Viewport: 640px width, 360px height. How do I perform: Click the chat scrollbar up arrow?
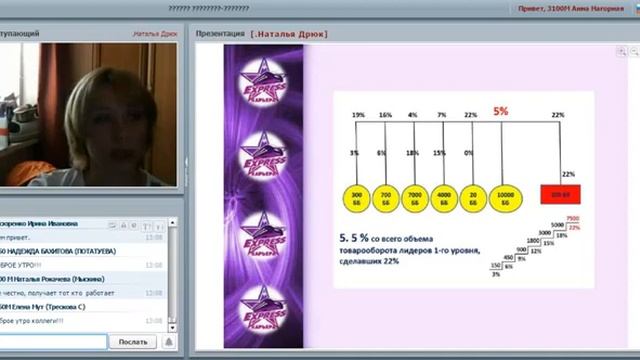tap(173, 222)
